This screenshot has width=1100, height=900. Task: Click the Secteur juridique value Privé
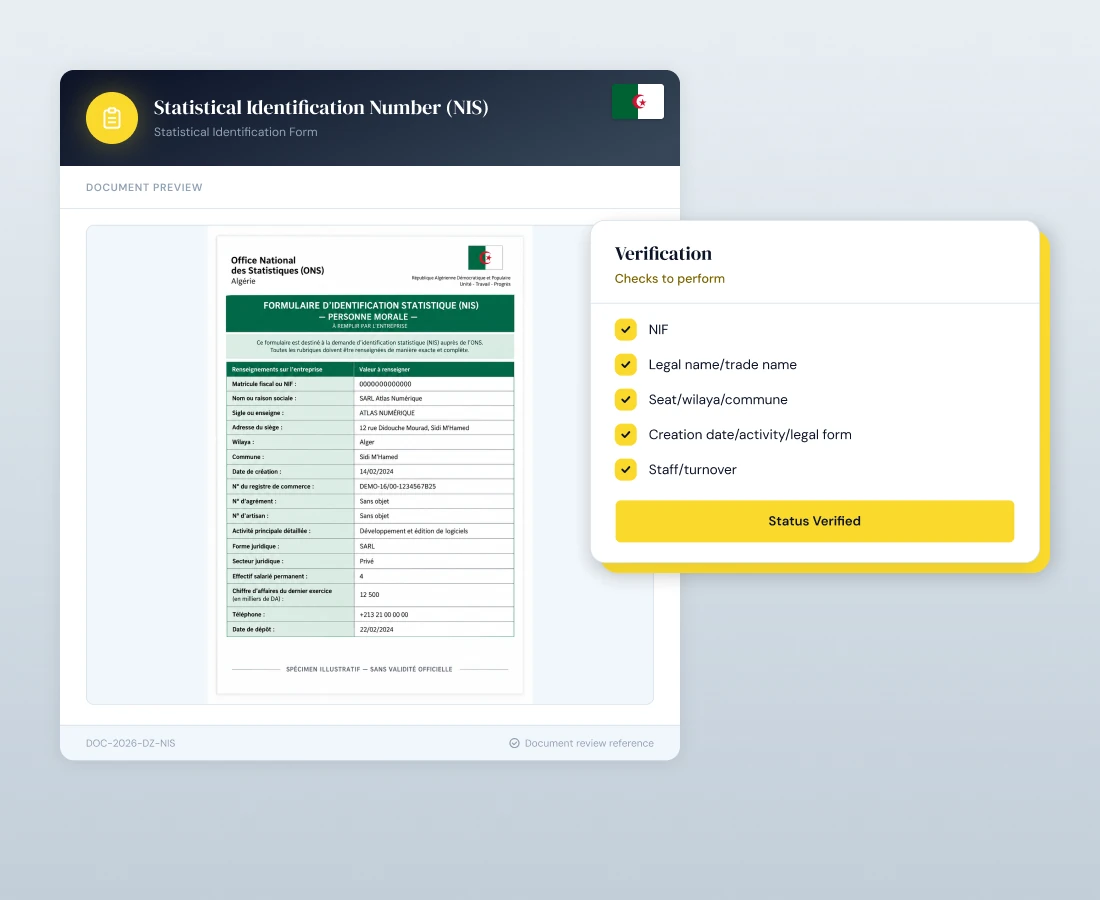(x=366, y=561)
